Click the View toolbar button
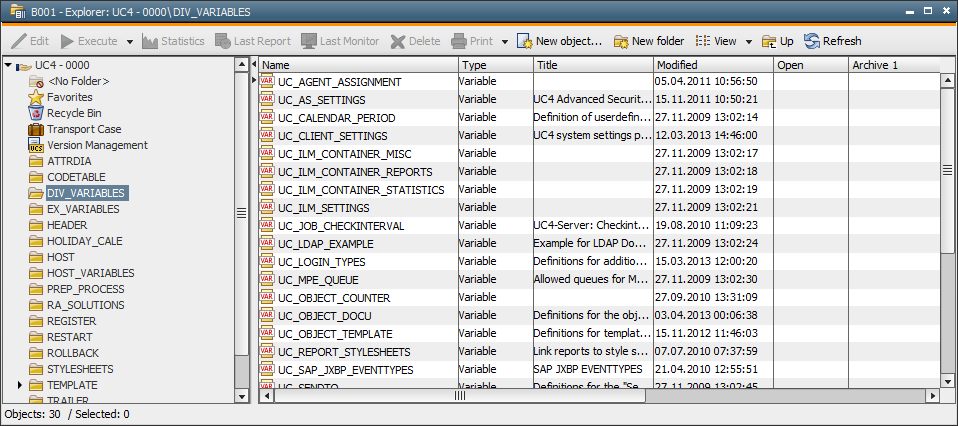This screenshot has width=958, height=426. pos(716,42)
